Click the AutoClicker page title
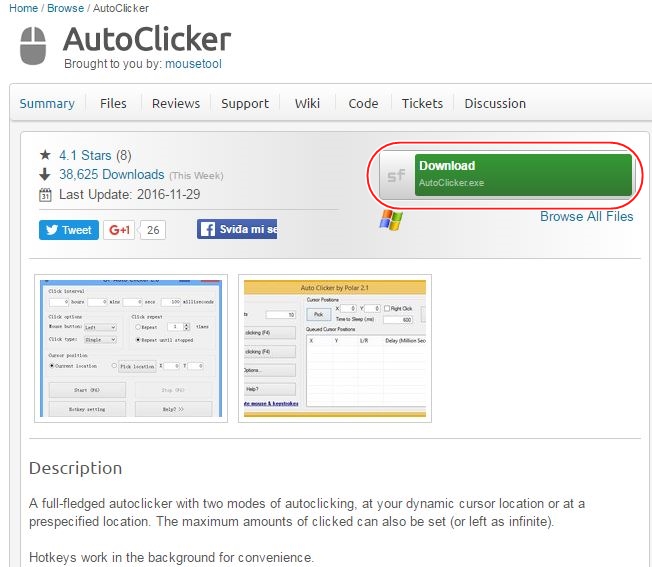The height and width of the screenshot is (567, 652). point(147,39)
